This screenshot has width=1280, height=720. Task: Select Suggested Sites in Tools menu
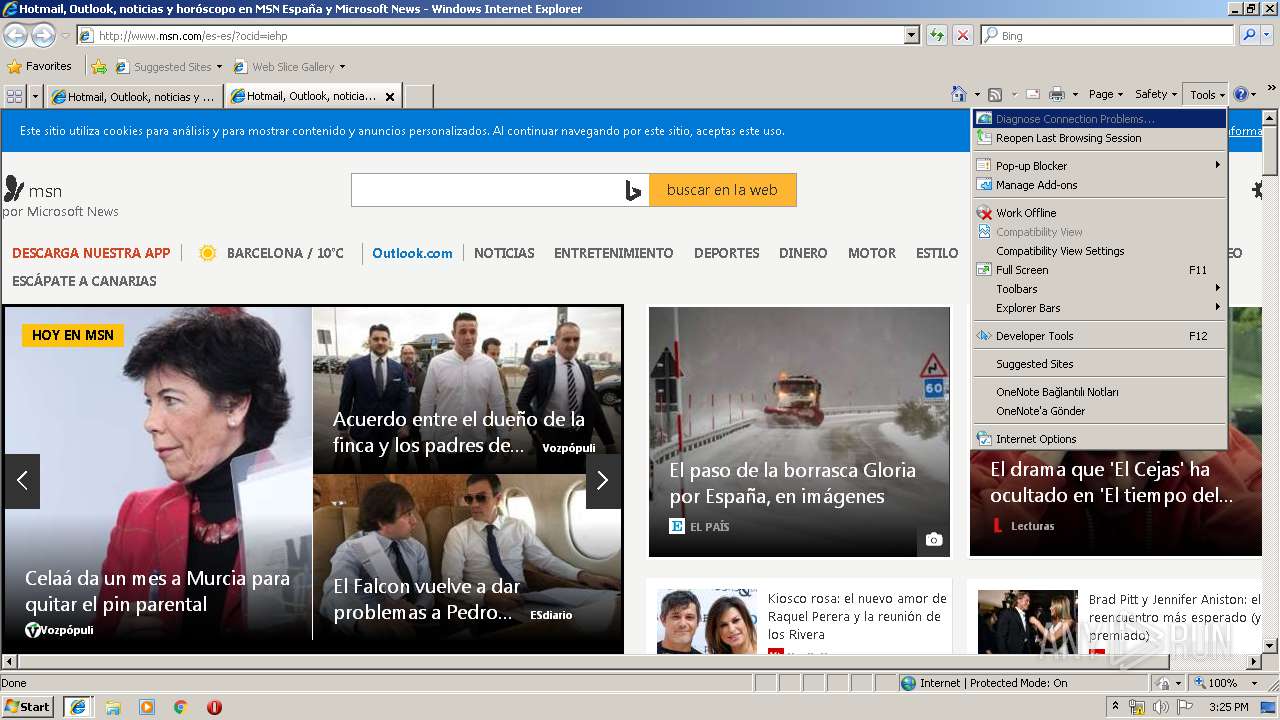click(1099, 364)
